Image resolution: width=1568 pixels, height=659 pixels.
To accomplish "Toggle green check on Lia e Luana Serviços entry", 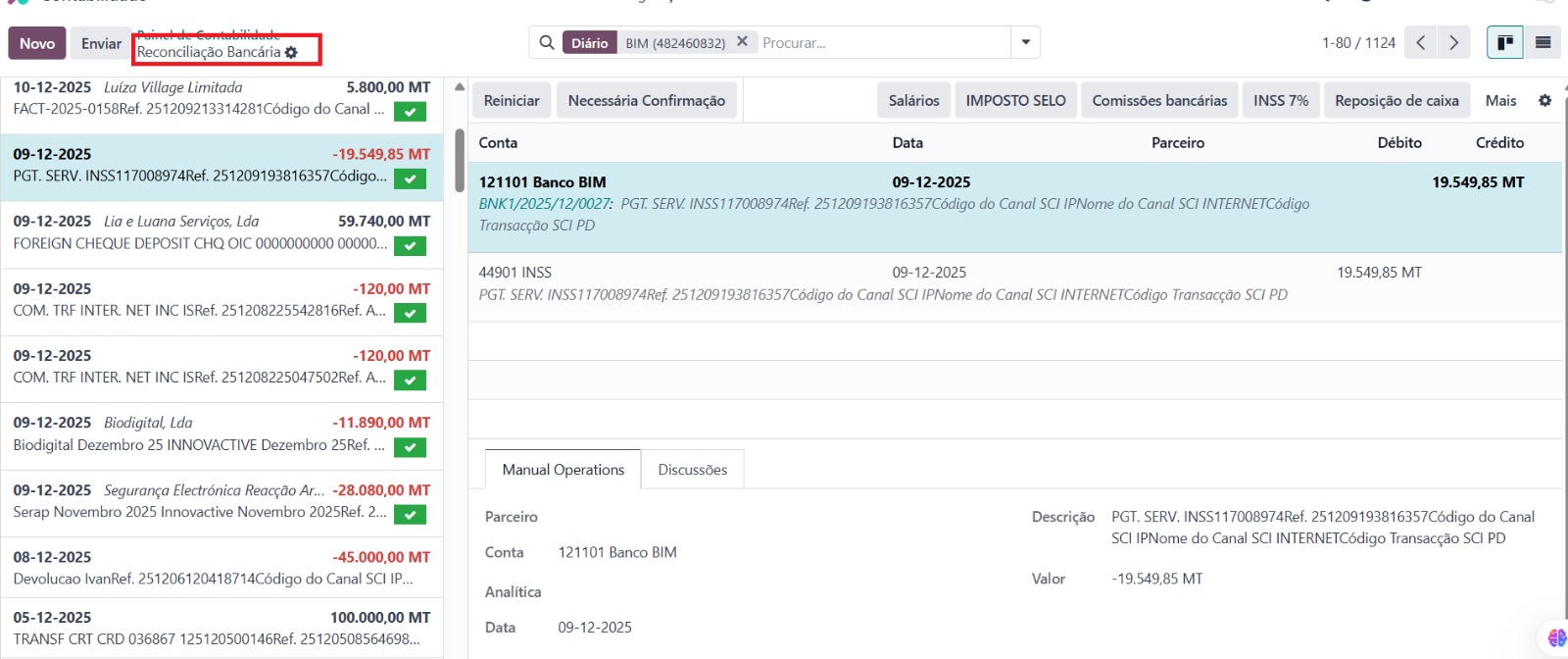I will point(410,246).
